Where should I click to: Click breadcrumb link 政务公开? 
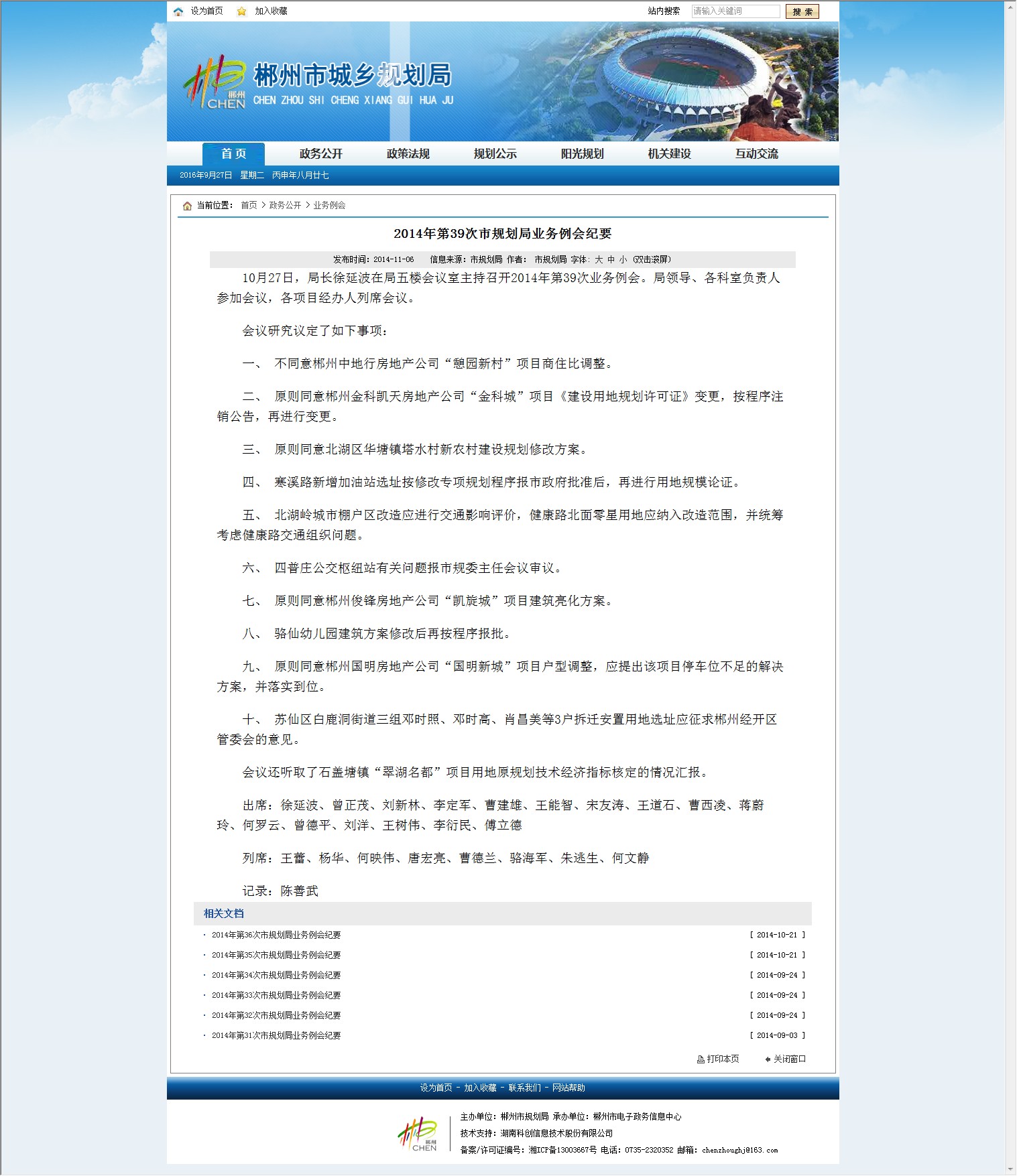[285, 206]
